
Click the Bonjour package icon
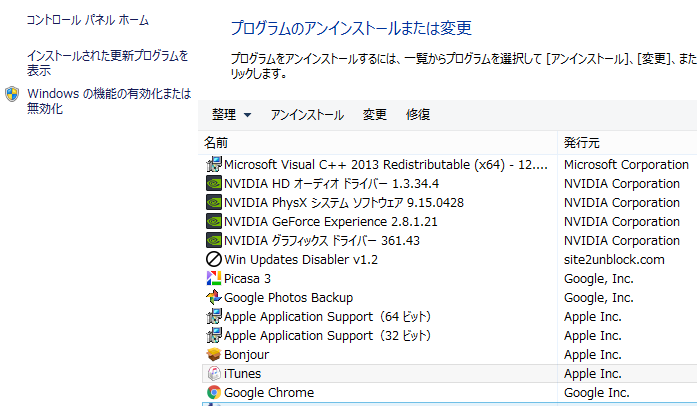tap(214, 354)
